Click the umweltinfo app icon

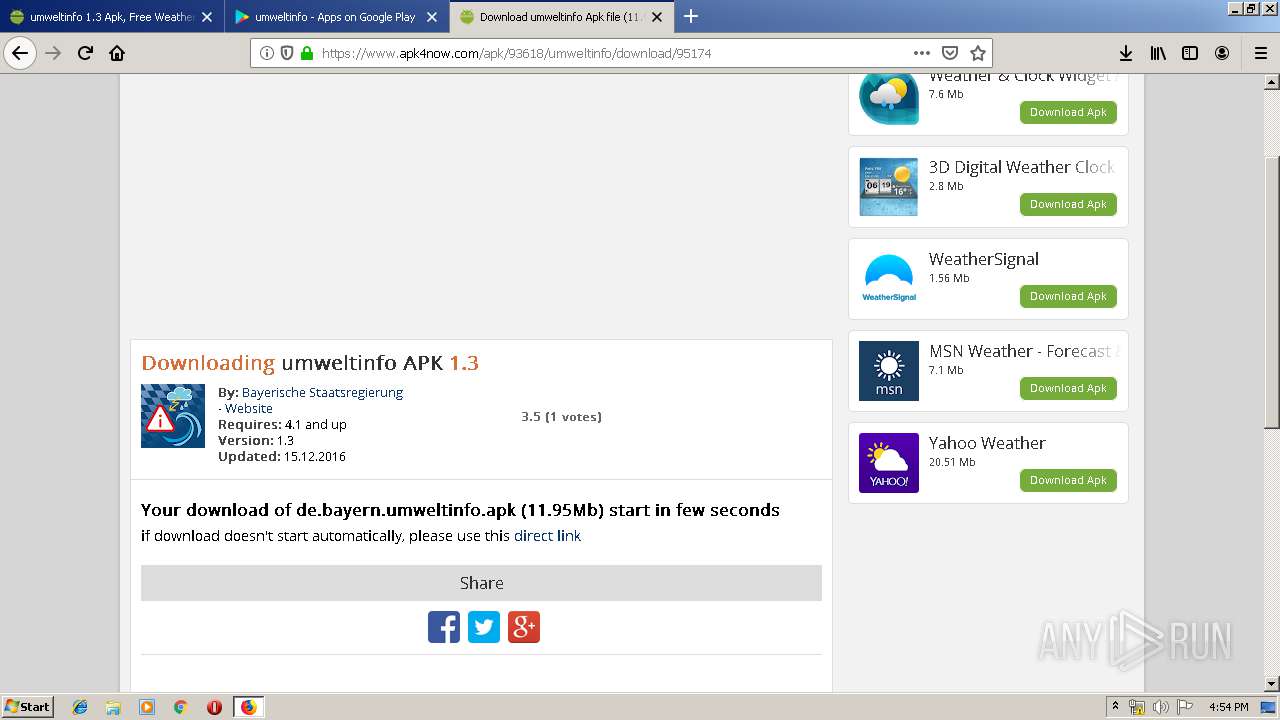(173, 416)
